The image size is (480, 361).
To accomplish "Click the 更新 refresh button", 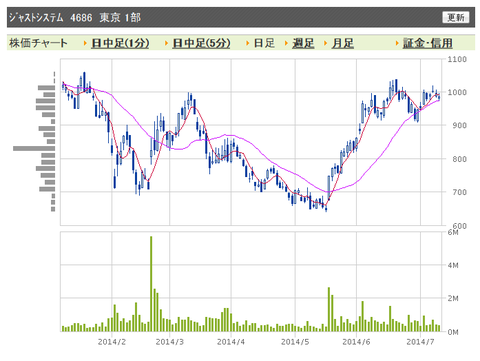I will (x=455, y=17).
